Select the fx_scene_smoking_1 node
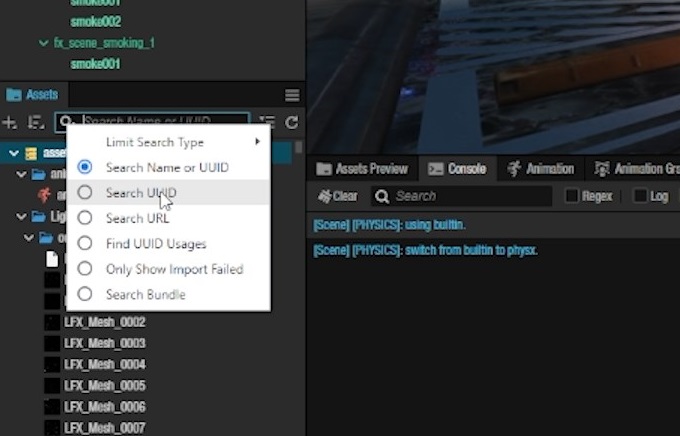Image resolution: width=680 pixels, height=436 pixels. click(104, 43)
